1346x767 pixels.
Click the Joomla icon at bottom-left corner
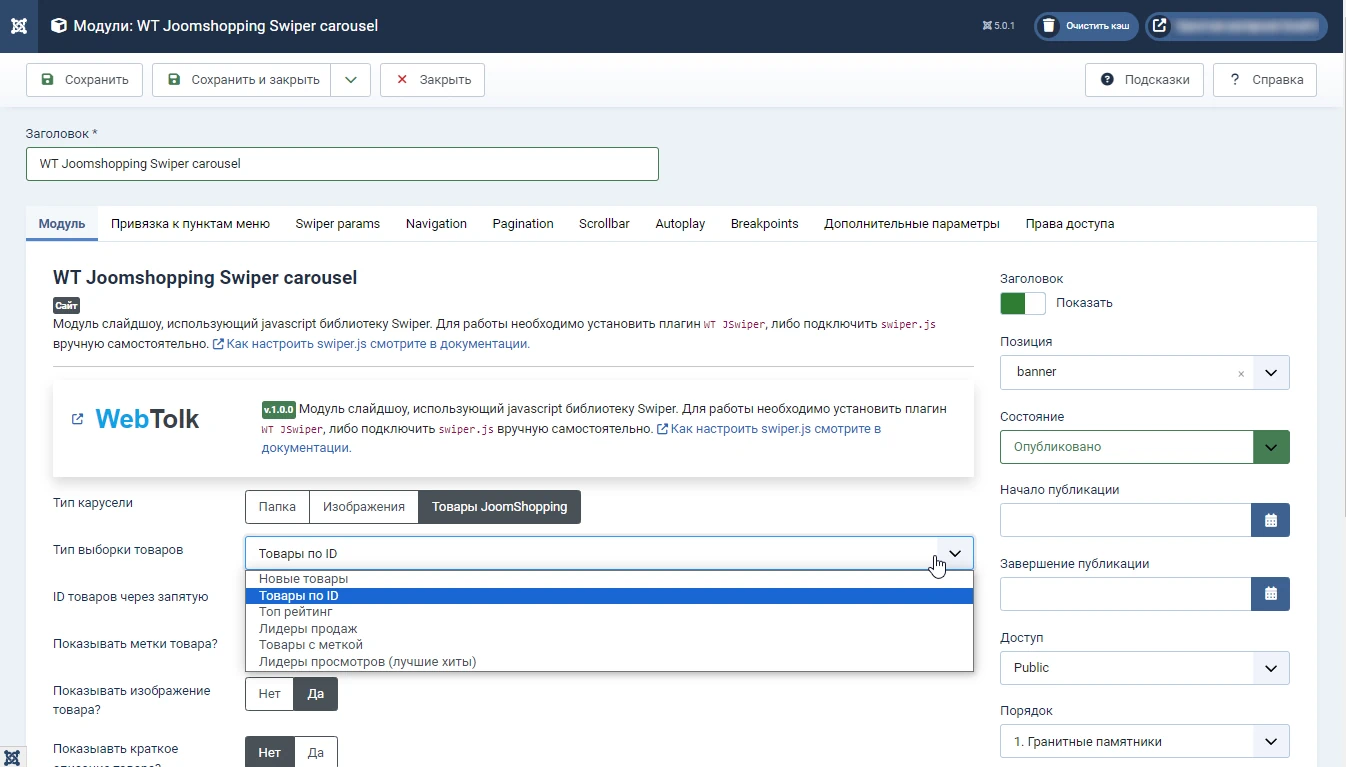coord(13,756)
